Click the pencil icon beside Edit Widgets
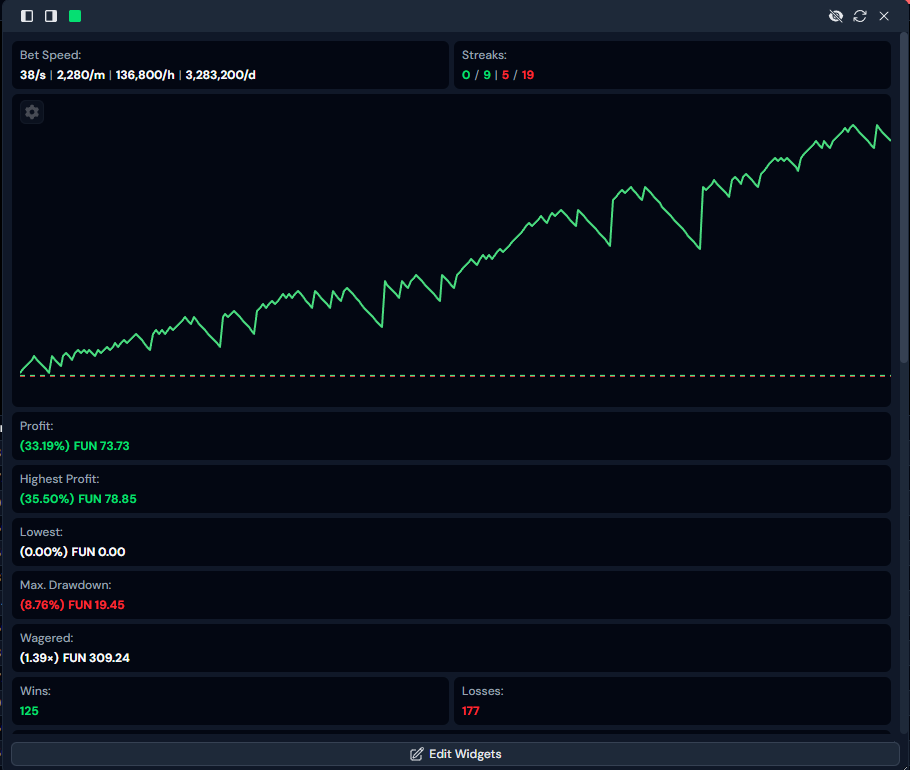 pyautogui.click(x=417, y=754)
